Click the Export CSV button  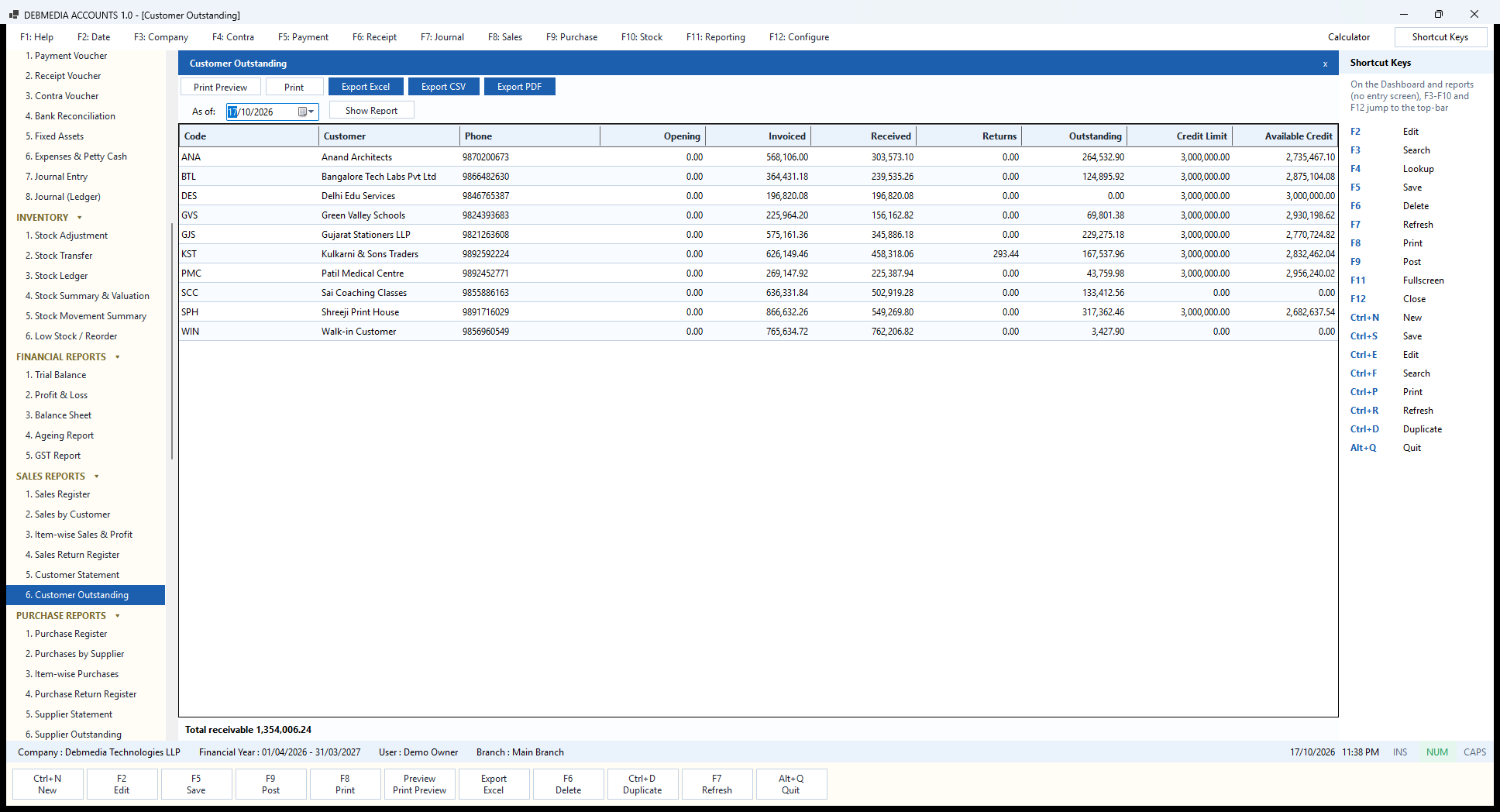pyautogui.click(x=443, y=87)
